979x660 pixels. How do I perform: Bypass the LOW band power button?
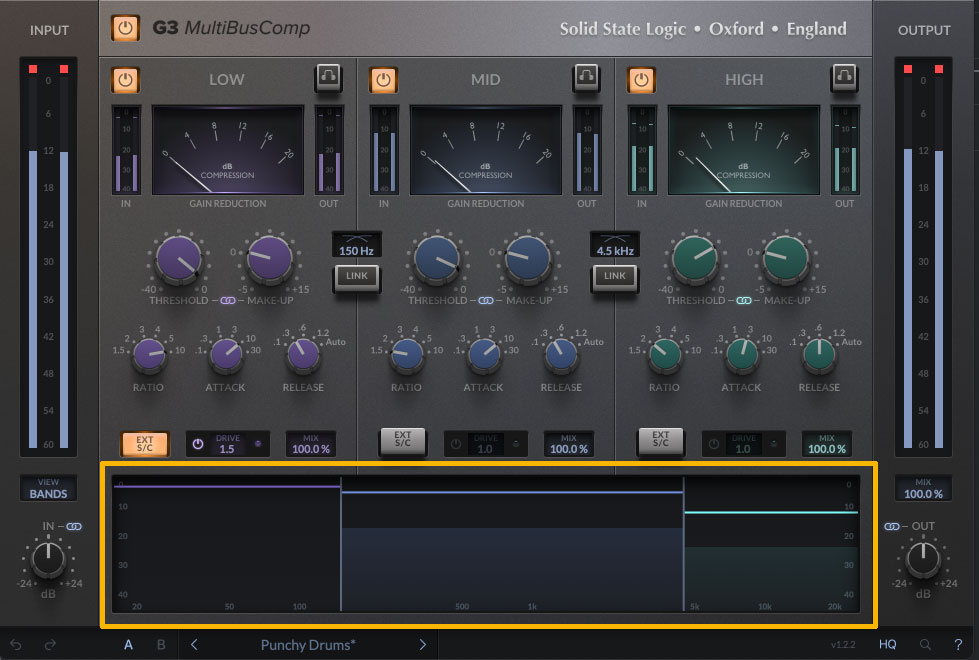tap(125, 79)
